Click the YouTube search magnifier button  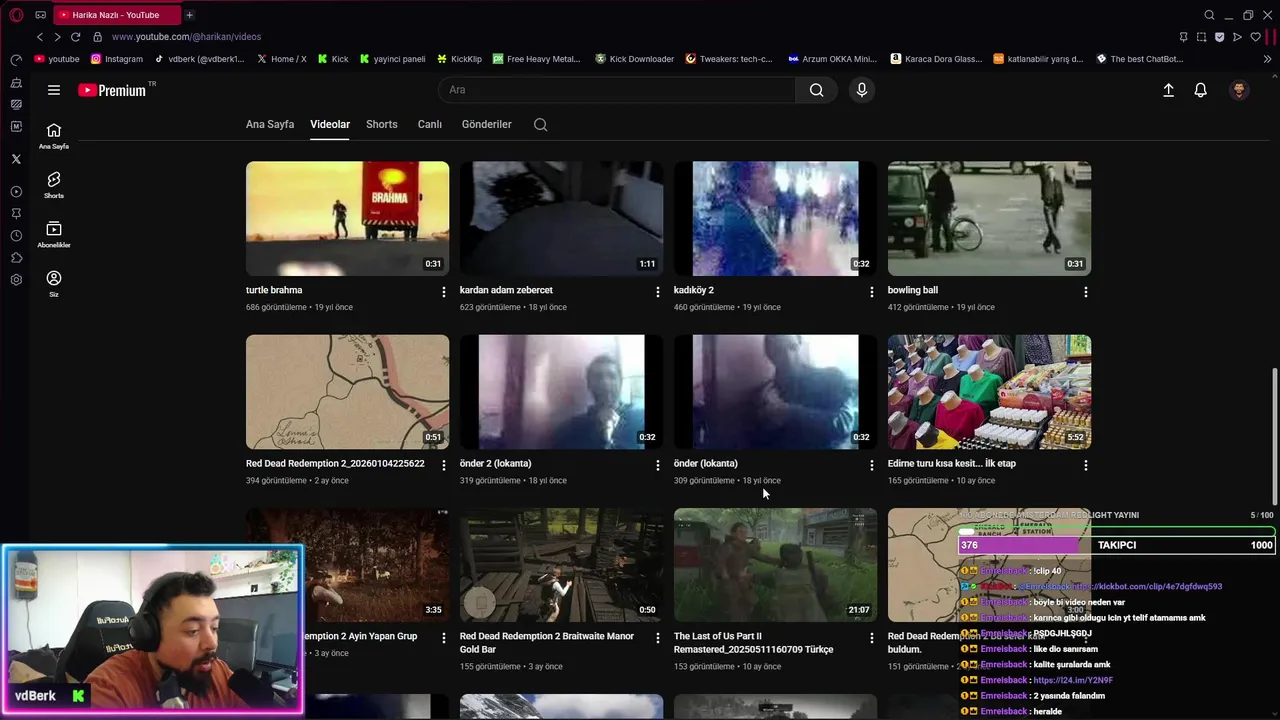(817, 90)
